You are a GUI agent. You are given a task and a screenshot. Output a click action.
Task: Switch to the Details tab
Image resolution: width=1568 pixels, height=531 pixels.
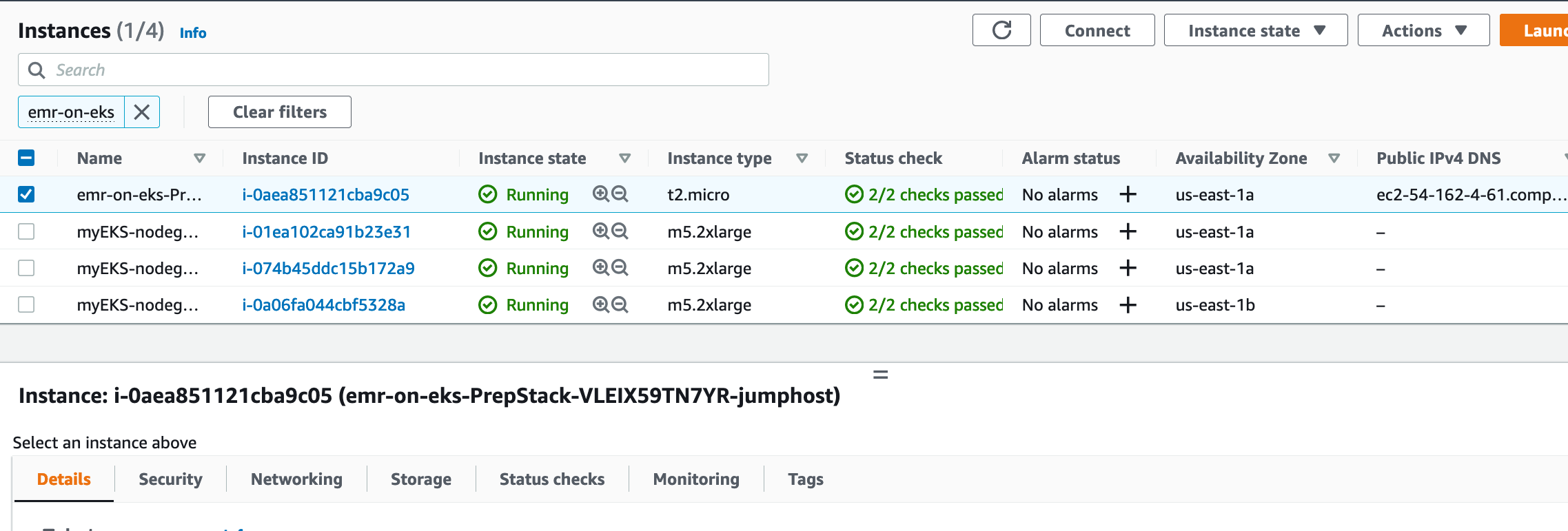click(x=64, y=479)
